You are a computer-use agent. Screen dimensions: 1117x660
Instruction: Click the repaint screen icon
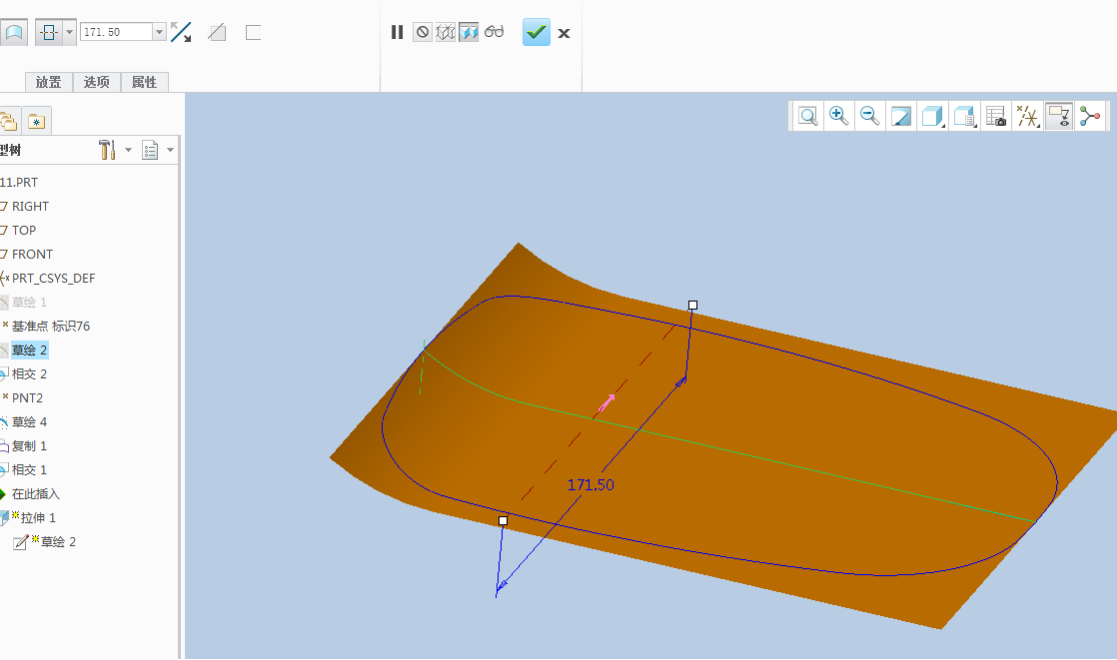coord(901,116)
